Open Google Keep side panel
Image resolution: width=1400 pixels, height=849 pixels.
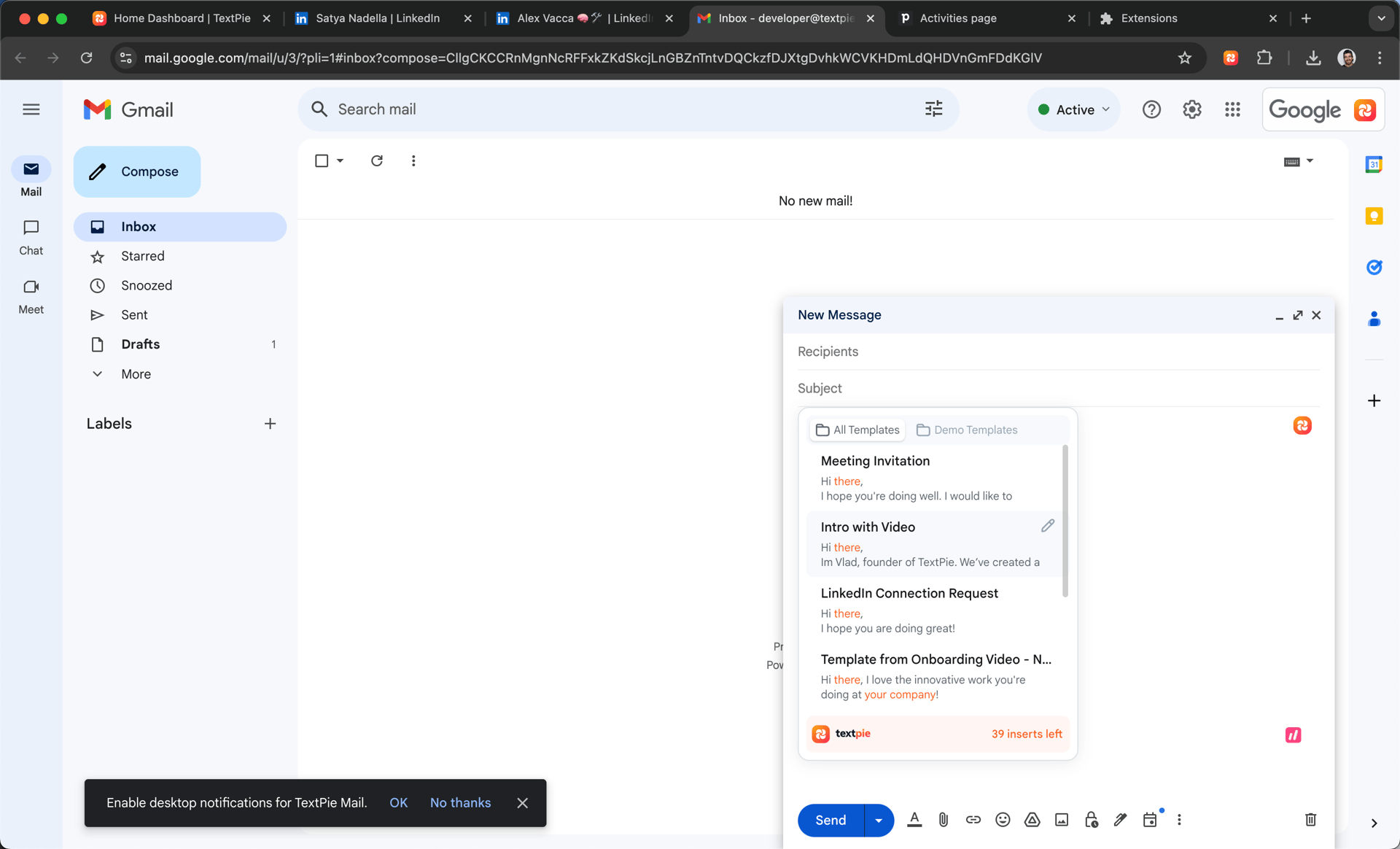pos(1374,216)
